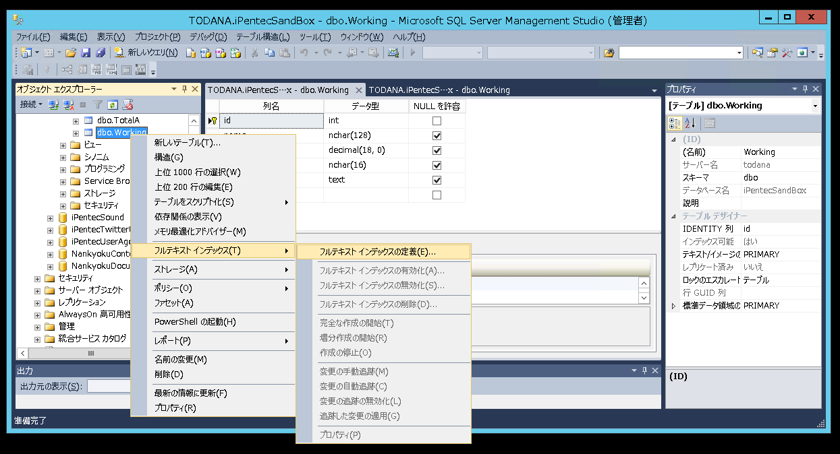840x454 pixels.
Task: Expand the iPentecSound database node
Action: click(50, 218)
